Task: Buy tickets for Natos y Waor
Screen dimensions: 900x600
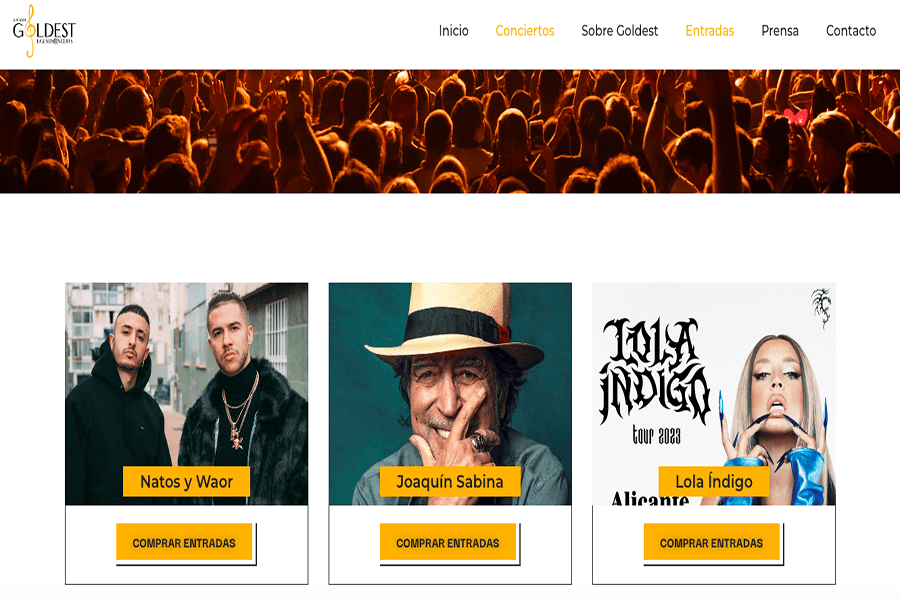Action: (184, 542)
